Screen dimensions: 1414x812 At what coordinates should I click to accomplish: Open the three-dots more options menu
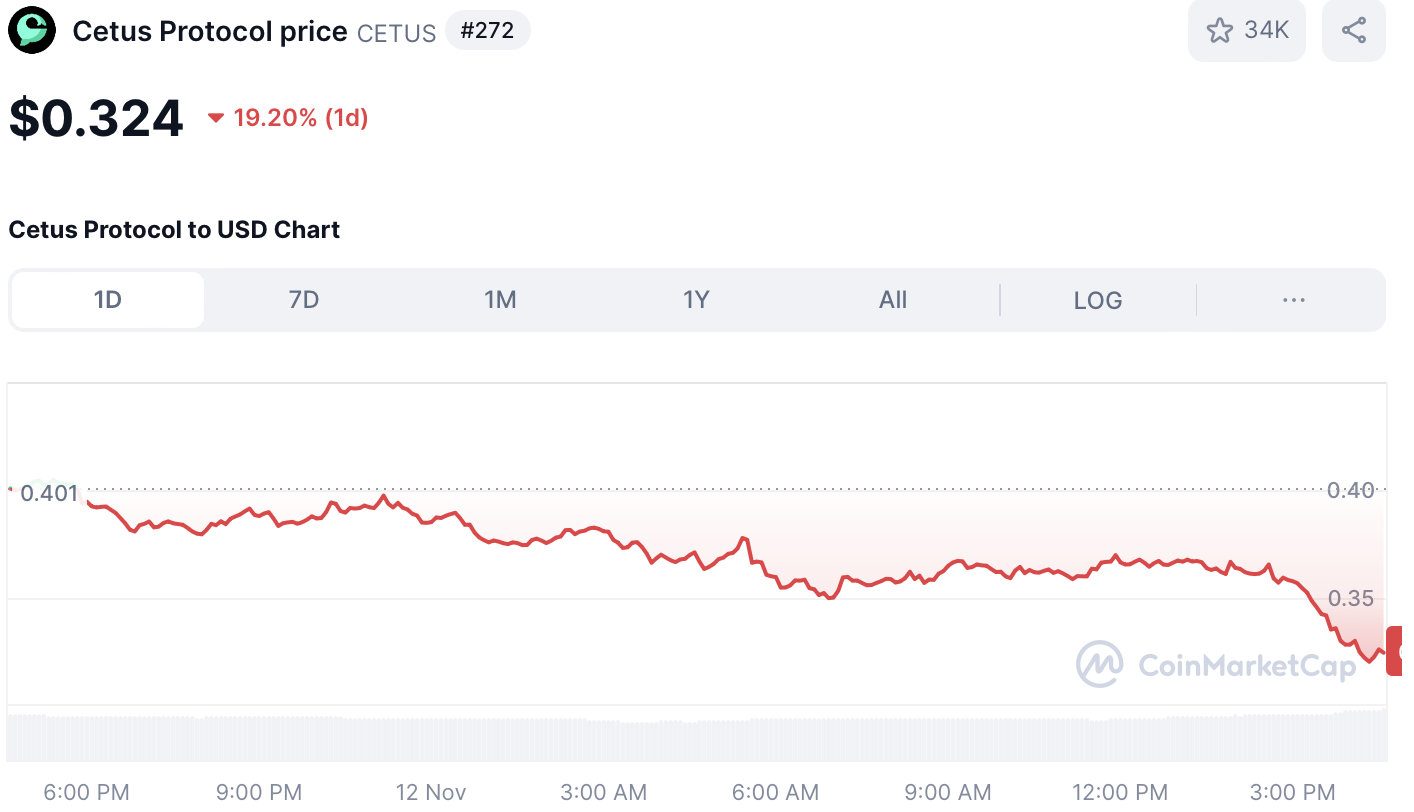1293,300
